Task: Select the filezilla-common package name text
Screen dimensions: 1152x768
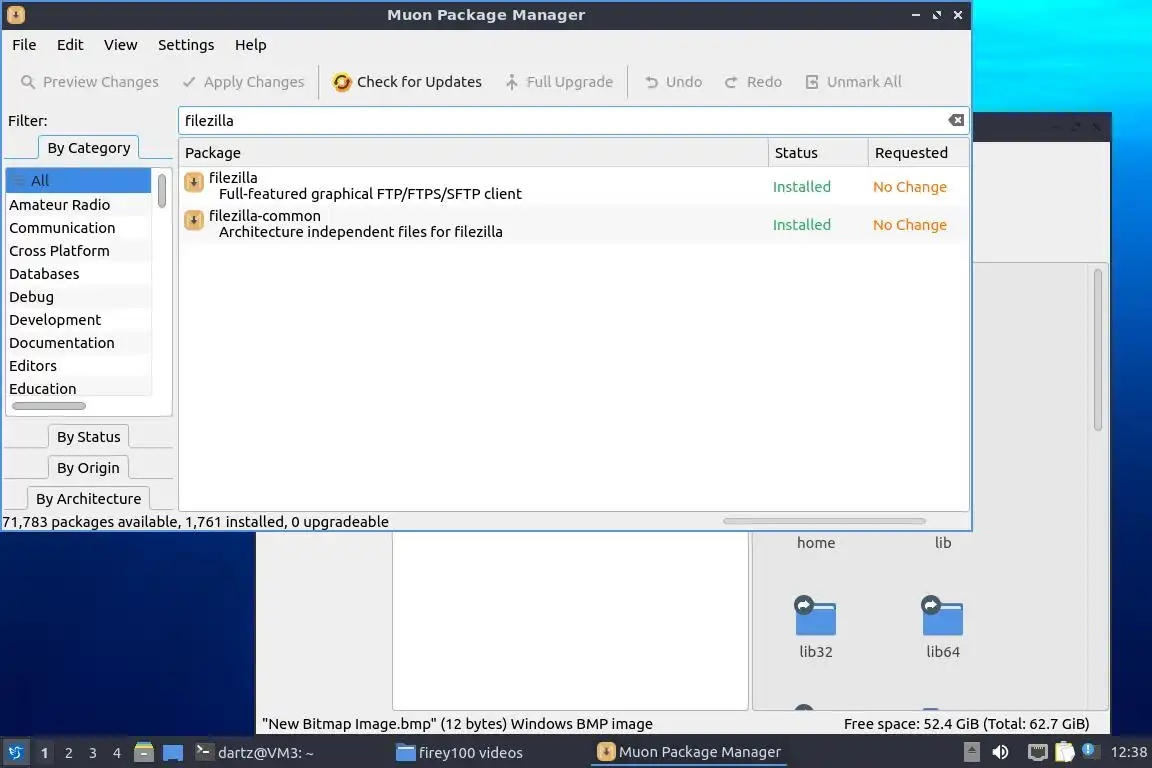Action: [x=264, y=216]
